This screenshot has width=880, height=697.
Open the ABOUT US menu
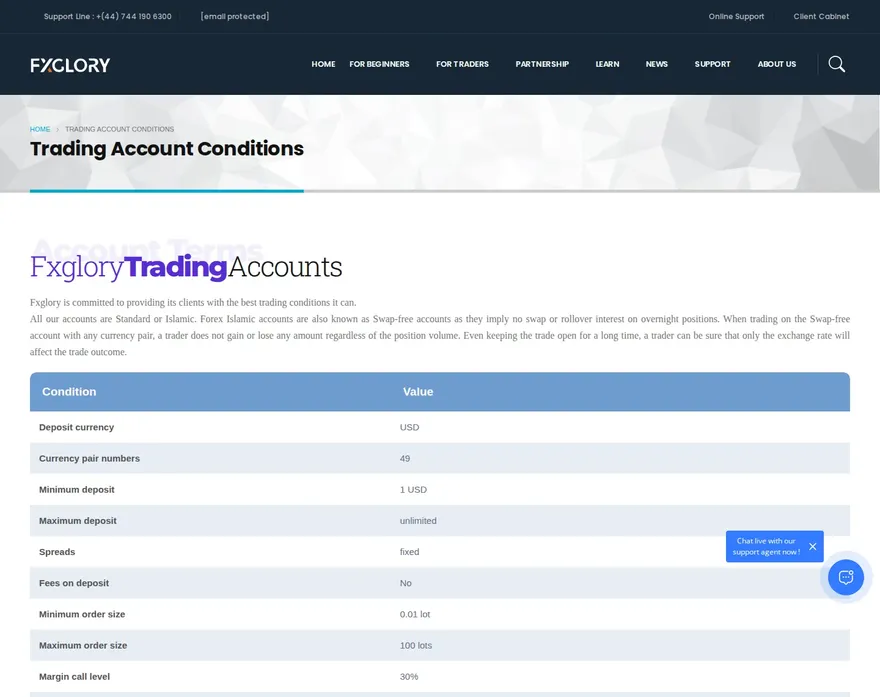tap(777, 64)
